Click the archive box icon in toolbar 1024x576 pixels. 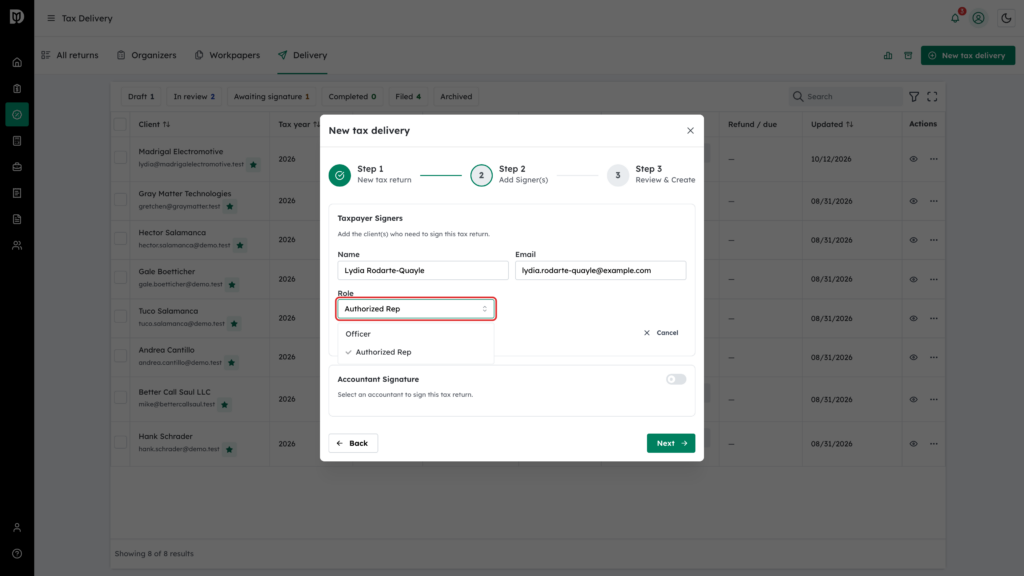coord(908,56)
